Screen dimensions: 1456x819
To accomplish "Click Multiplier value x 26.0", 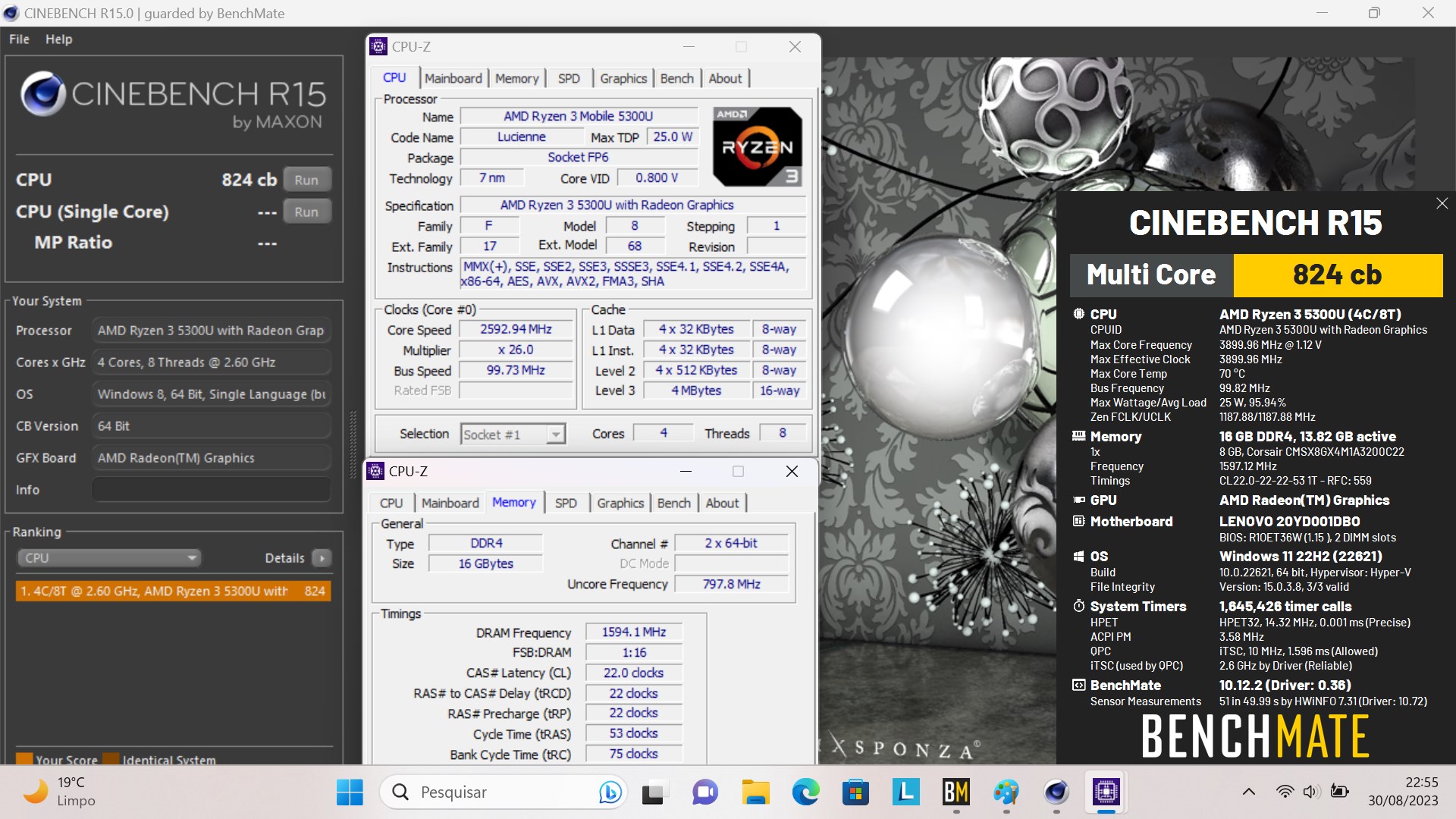I will pyautogui.click(x=516, y=350).
